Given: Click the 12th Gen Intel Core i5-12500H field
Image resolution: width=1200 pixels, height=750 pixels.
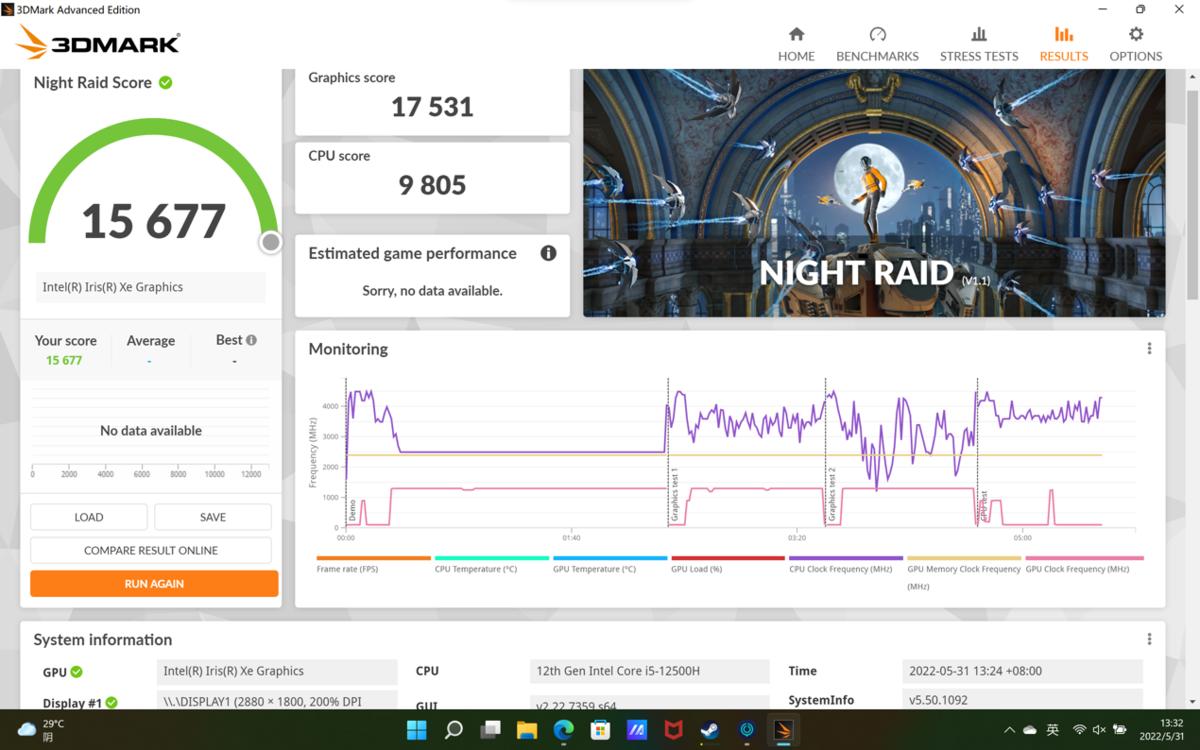Looking at the screenshot, I should 649,671.
